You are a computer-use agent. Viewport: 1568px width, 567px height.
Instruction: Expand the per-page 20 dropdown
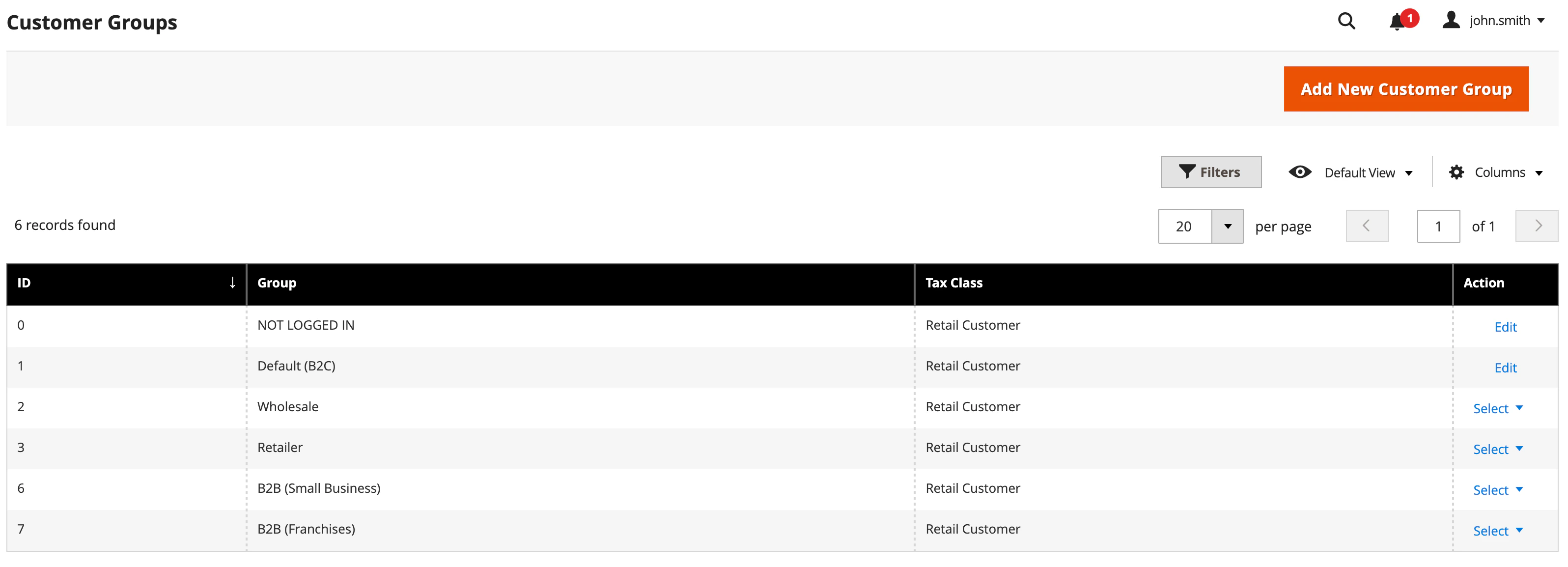pos(1230,226)
